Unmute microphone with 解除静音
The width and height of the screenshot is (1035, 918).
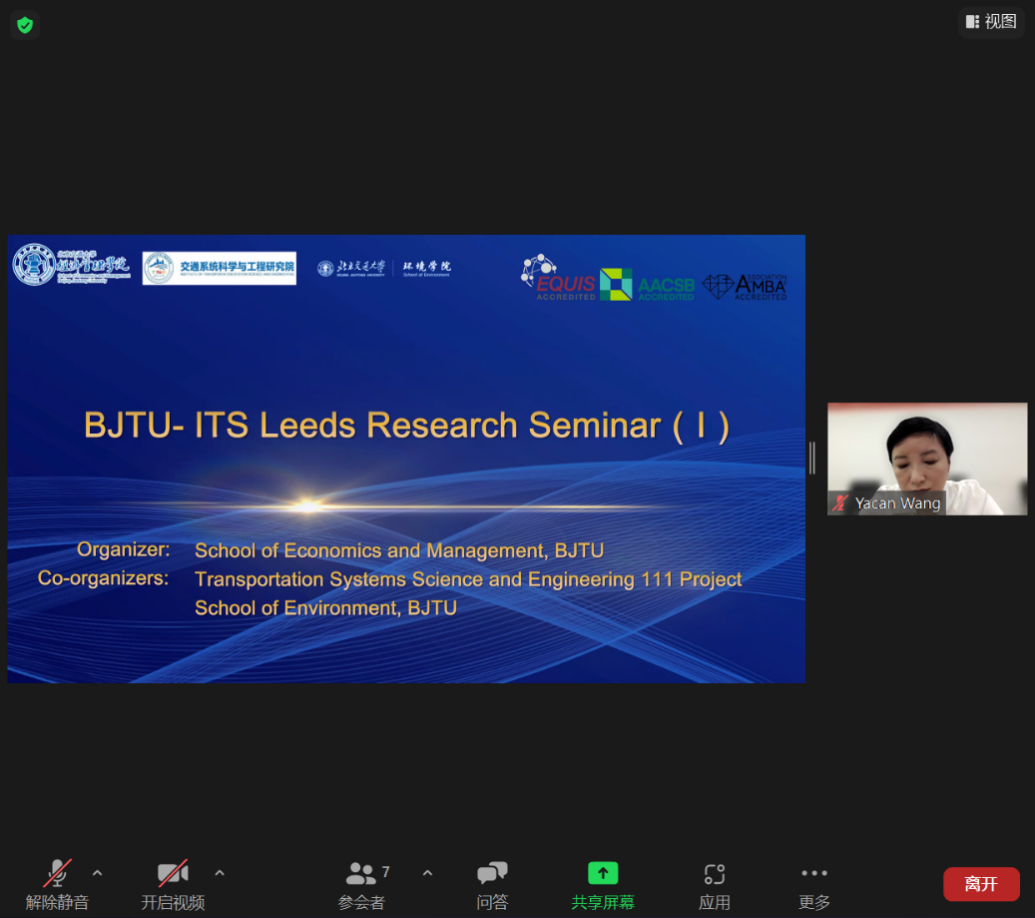click(57, 884)
